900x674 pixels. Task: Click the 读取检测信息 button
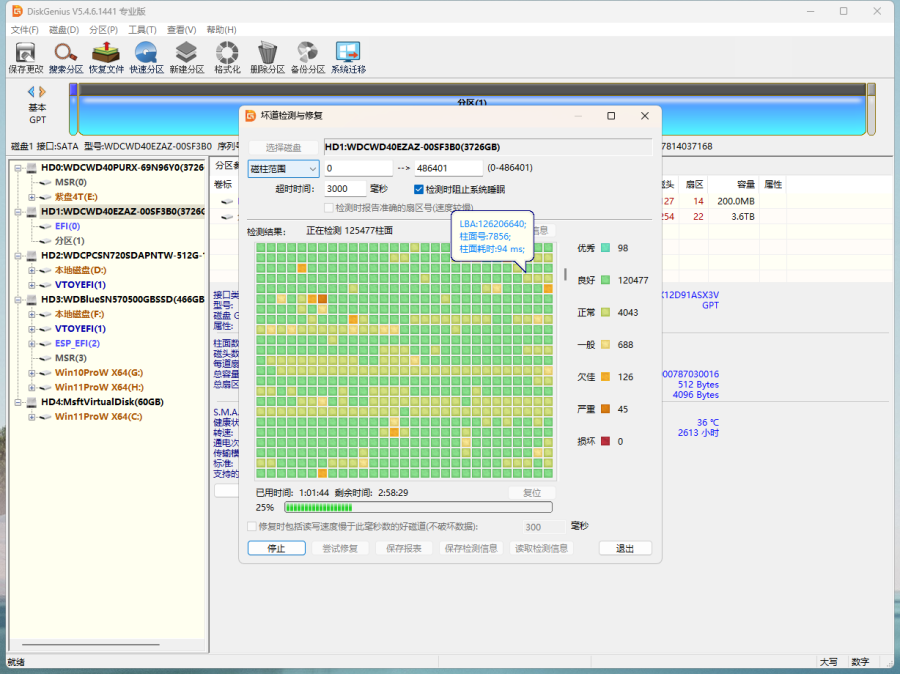tap(541, 548)
